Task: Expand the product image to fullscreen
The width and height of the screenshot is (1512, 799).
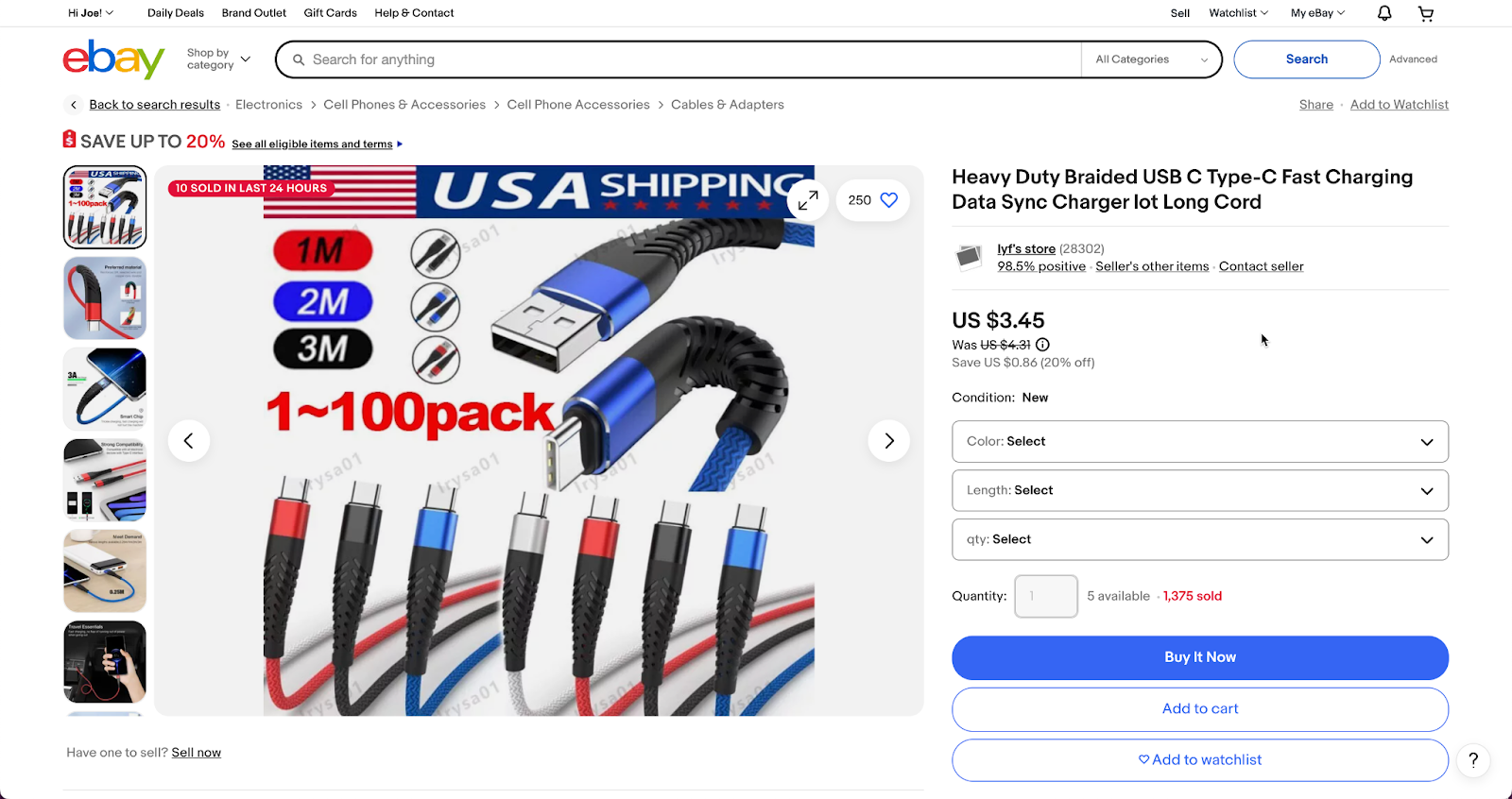Action: pyautogui.click(x=808, y=200)
